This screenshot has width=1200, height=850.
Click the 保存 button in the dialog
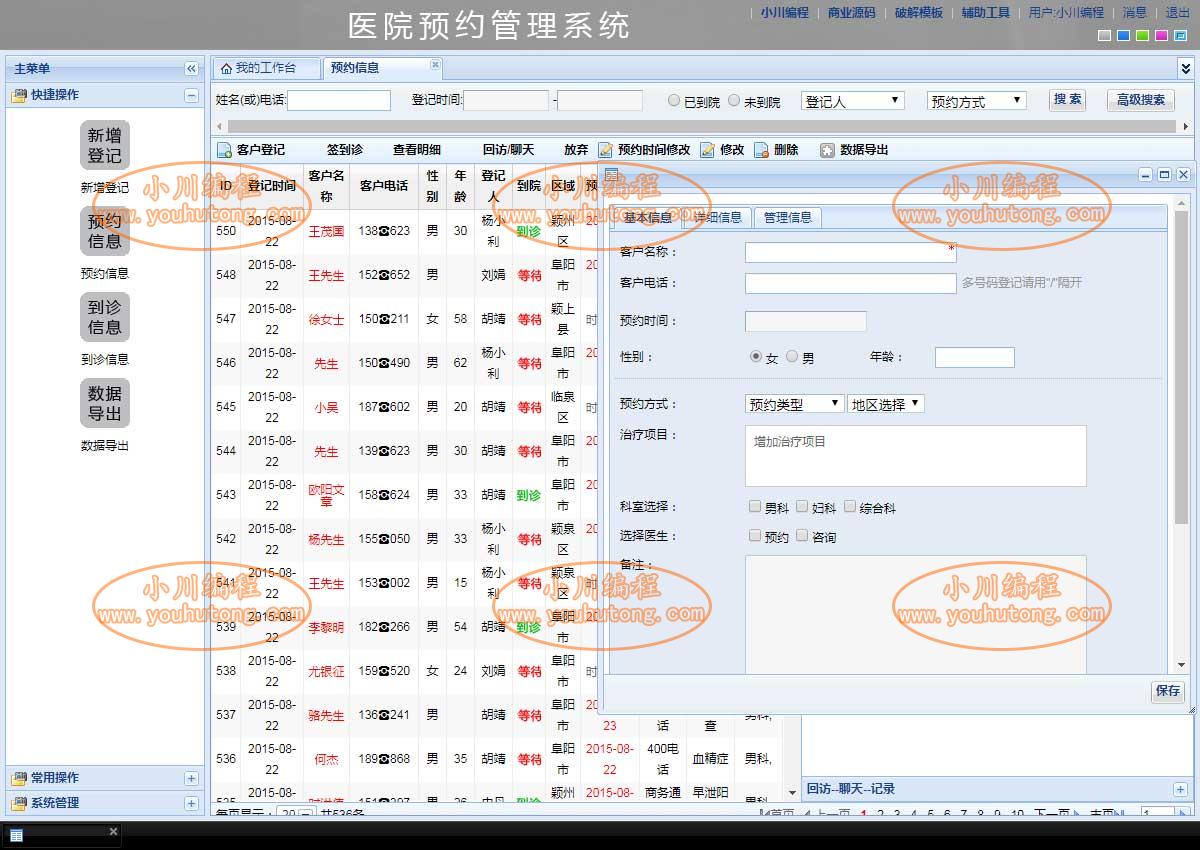(x=1168, y=691)
